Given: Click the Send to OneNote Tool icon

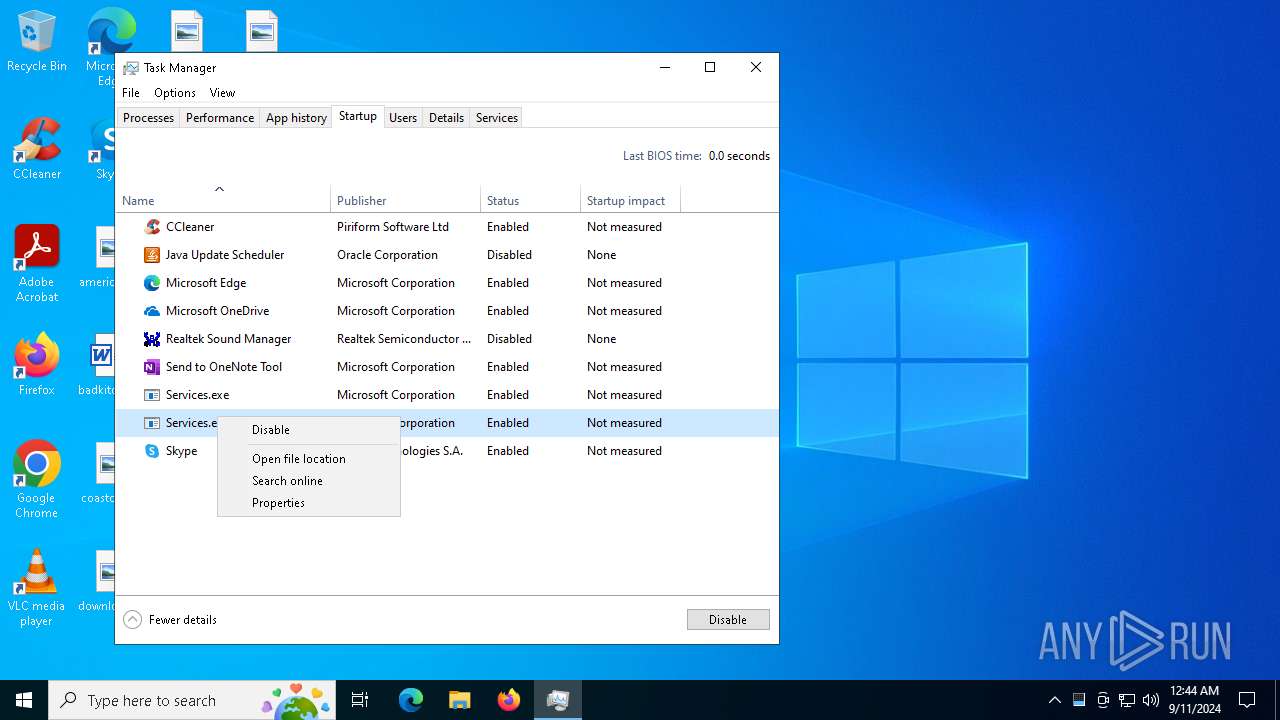Looking at the screenshot, I should (152, 367).
